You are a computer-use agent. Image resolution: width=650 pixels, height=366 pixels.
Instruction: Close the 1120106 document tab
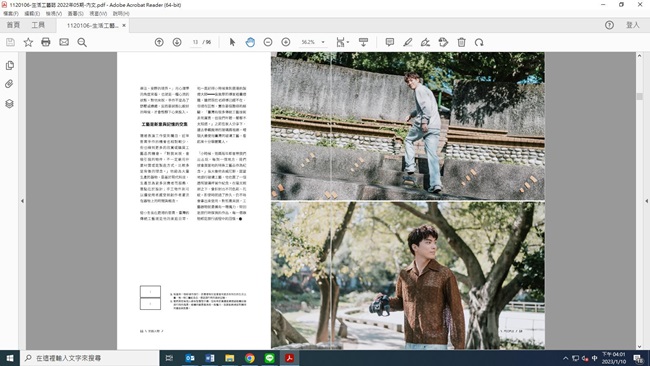coord(124,26)
